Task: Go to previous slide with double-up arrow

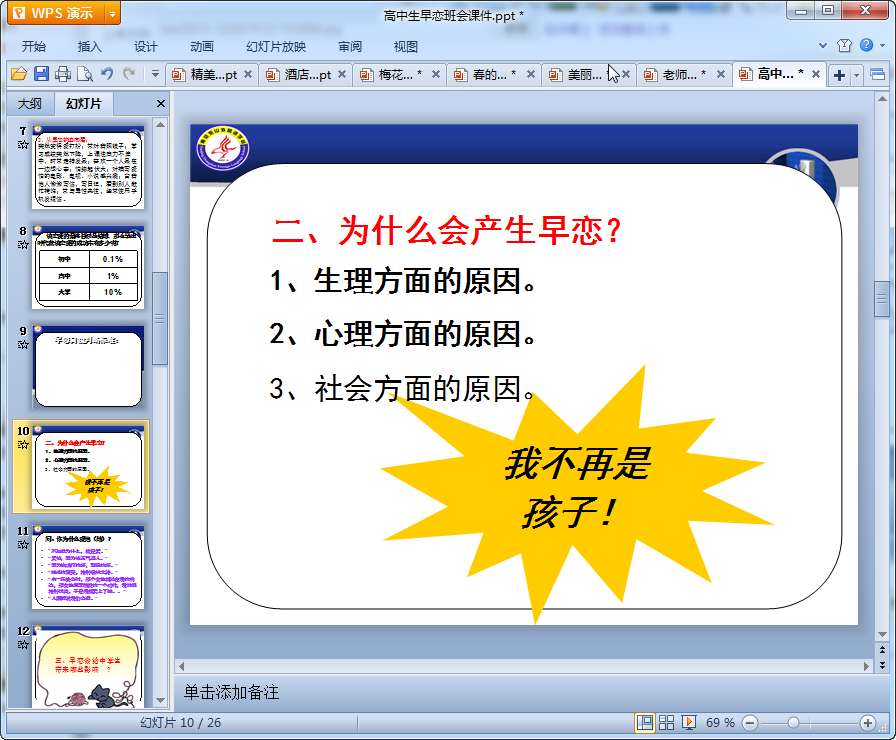Action: tap(882, 650)
